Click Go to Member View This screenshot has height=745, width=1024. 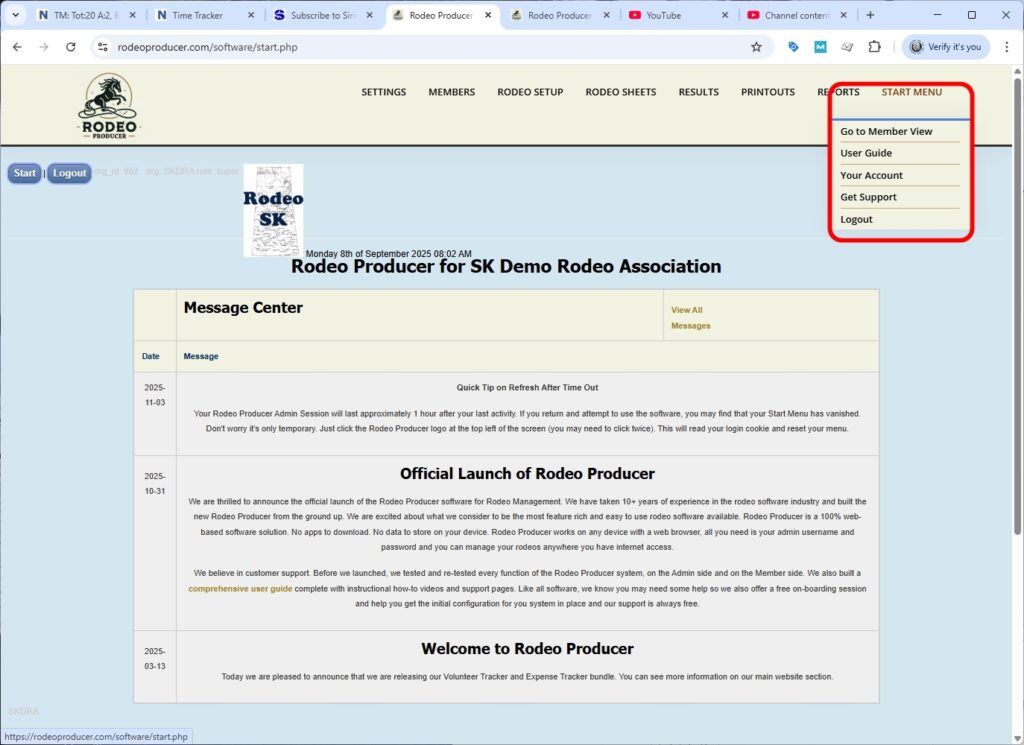tap(886, 130)
